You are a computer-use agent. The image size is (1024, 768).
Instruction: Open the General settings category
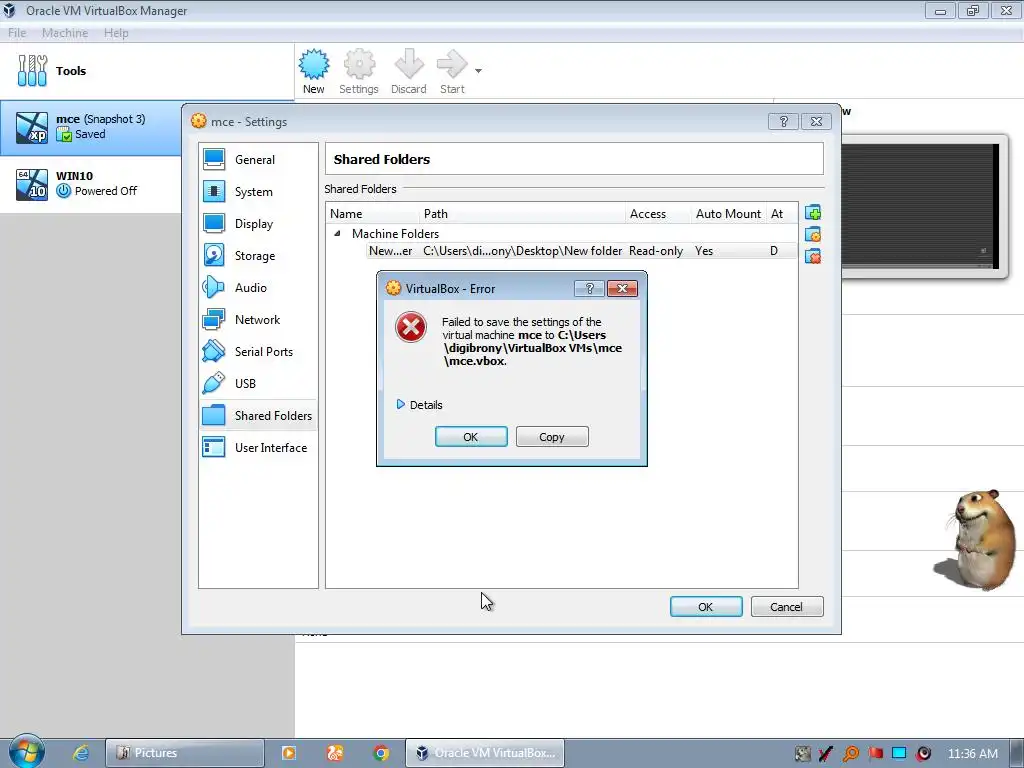(258, 159)
